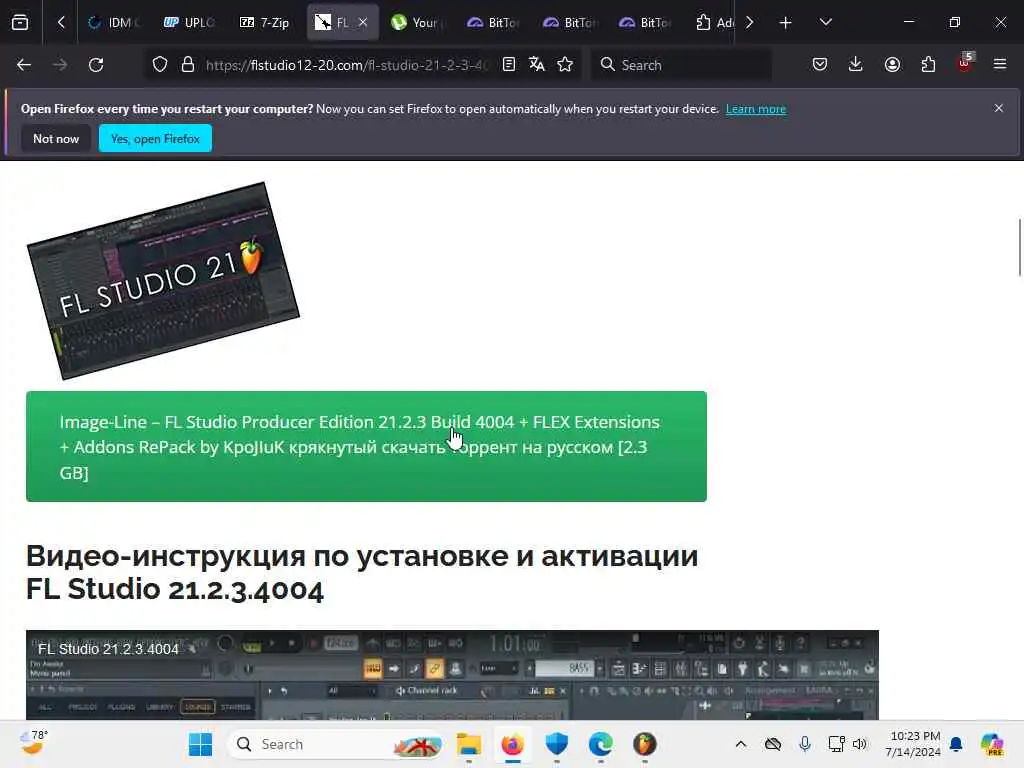Open the uBlock Origin extension icon

[965, 63]
